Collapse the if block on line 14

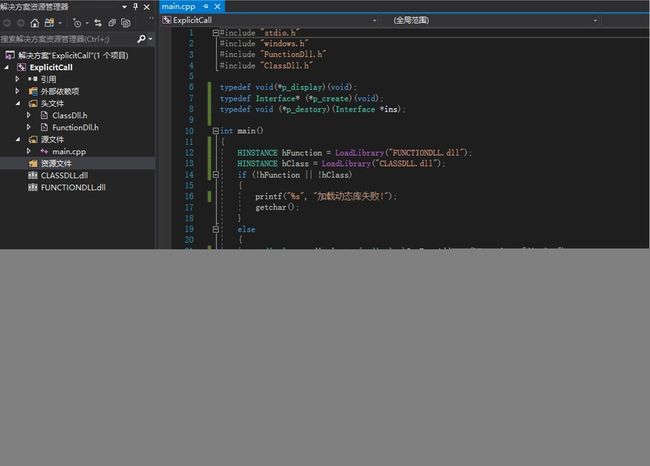pos(216,175)
